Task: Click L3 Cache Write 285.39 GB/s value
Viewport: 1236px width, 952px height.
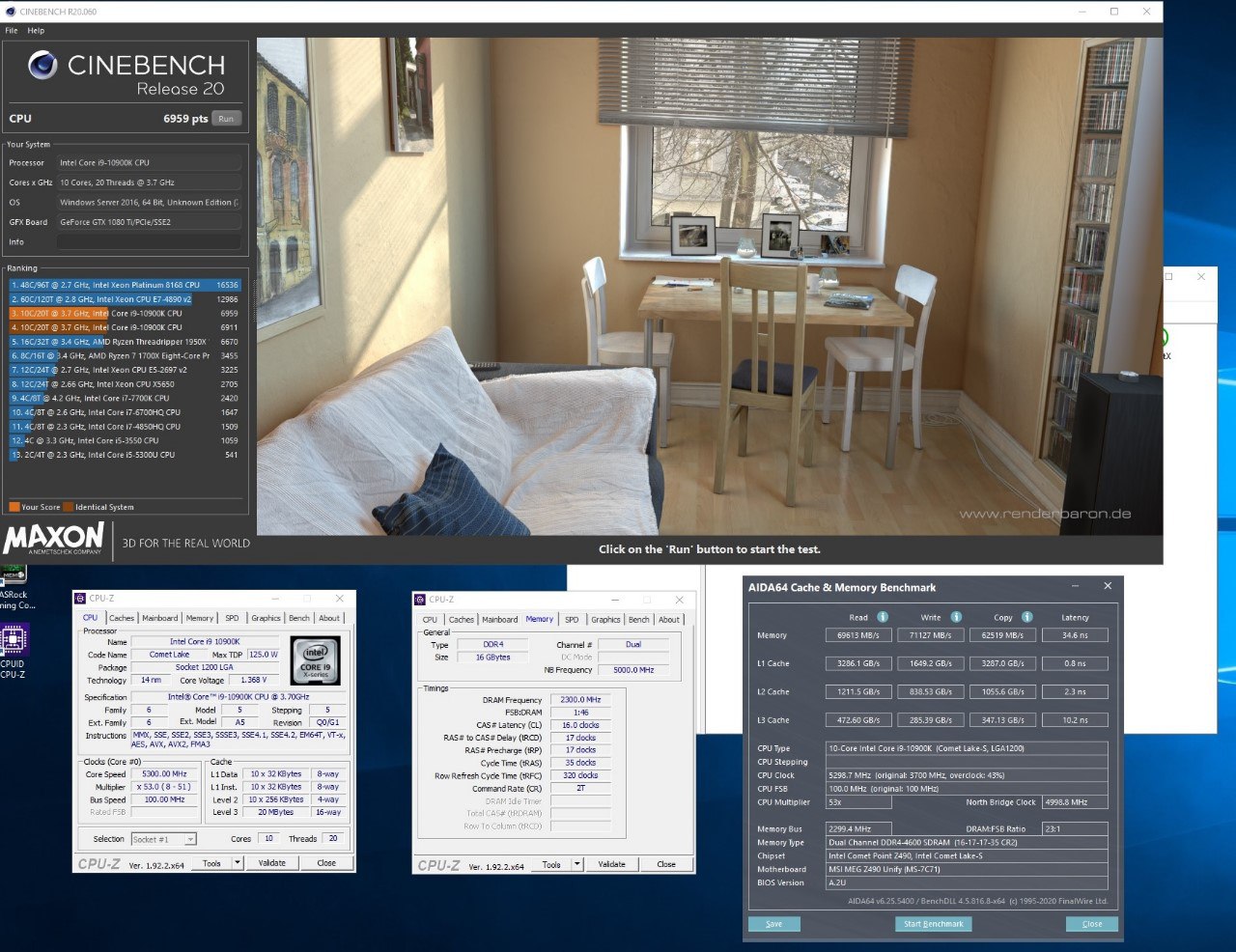Action: (931, 720)
